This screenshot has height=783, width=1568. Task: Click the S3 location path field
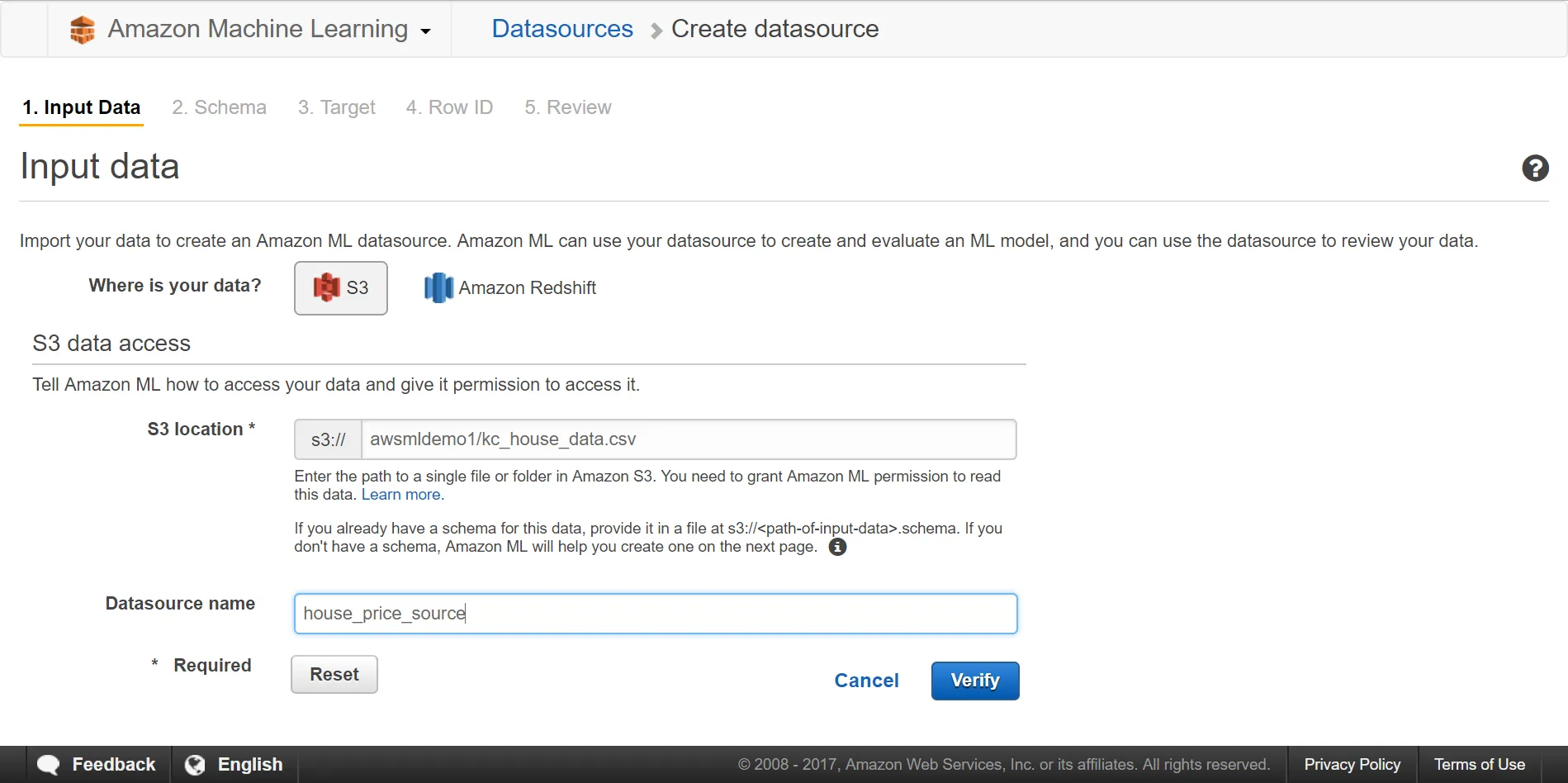689,439
